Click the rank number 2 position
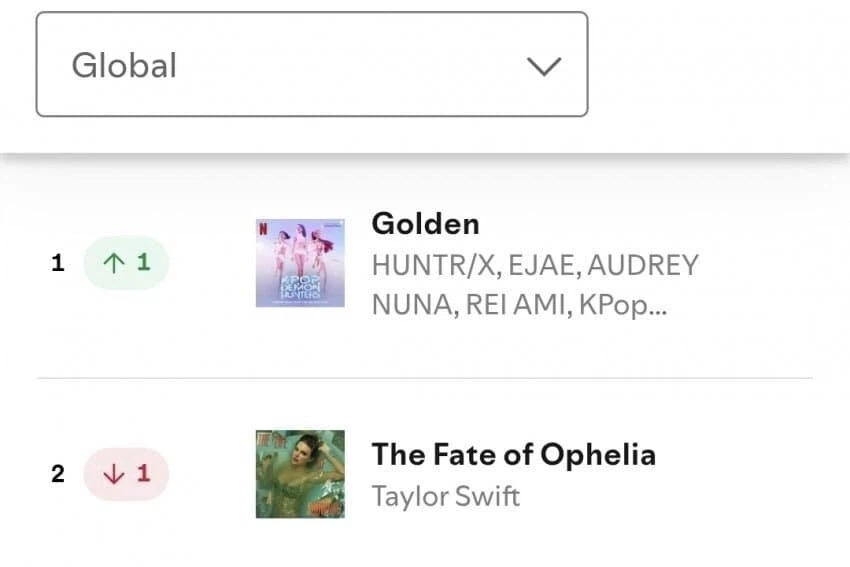The width and height of the screenshot is (850, 567). [x=58, y=474]
